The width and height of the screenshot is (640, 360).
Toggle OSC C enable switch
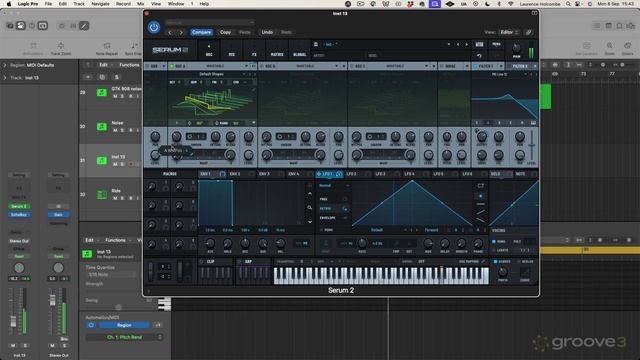[352, 66]
